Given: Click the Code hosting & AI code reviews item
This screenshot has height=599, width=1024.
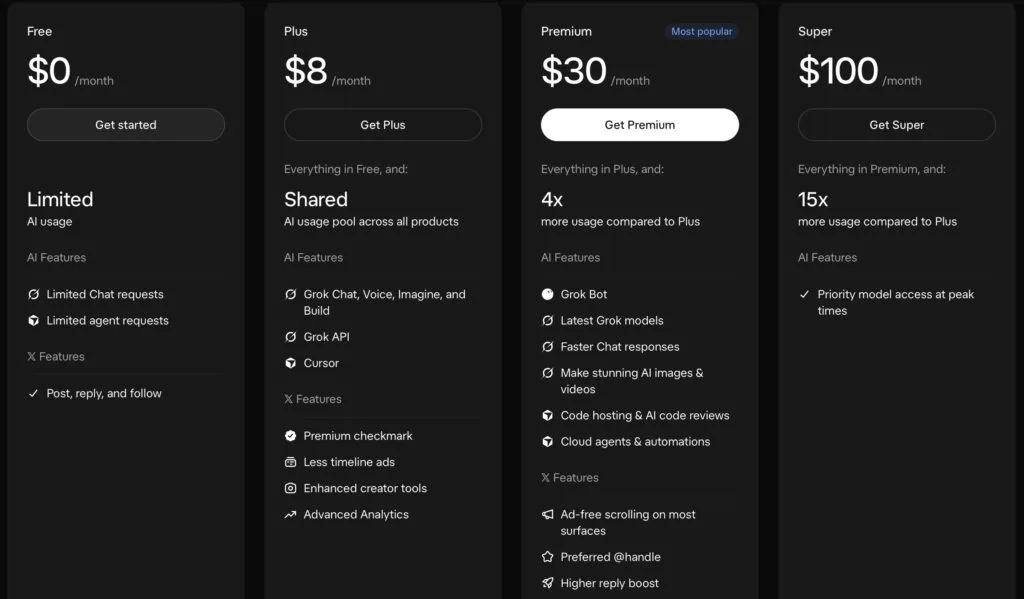Looking at the screenshot, I should tap(635, 415).
